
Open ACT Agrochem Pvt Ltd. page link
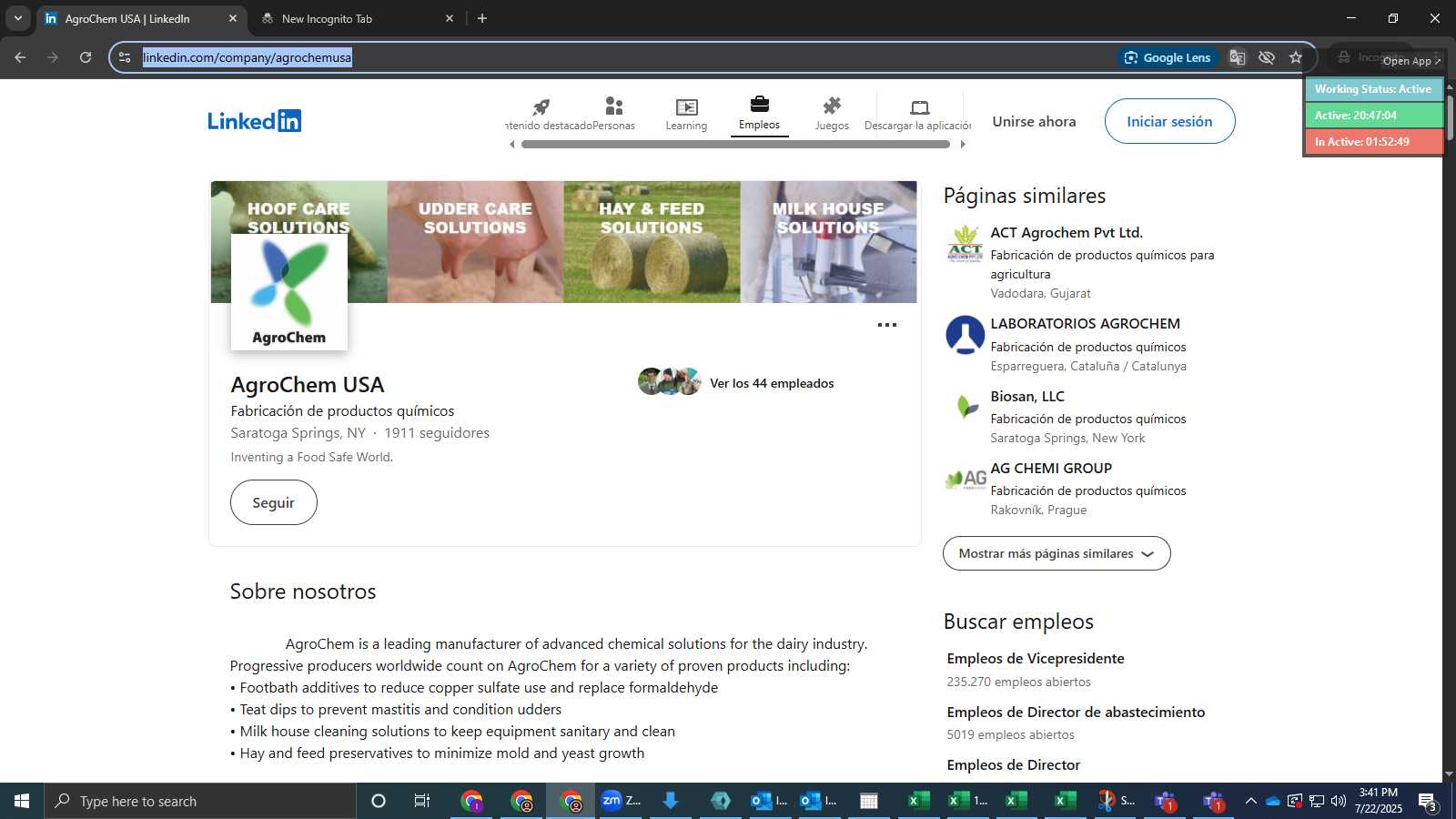[1067, 233]
